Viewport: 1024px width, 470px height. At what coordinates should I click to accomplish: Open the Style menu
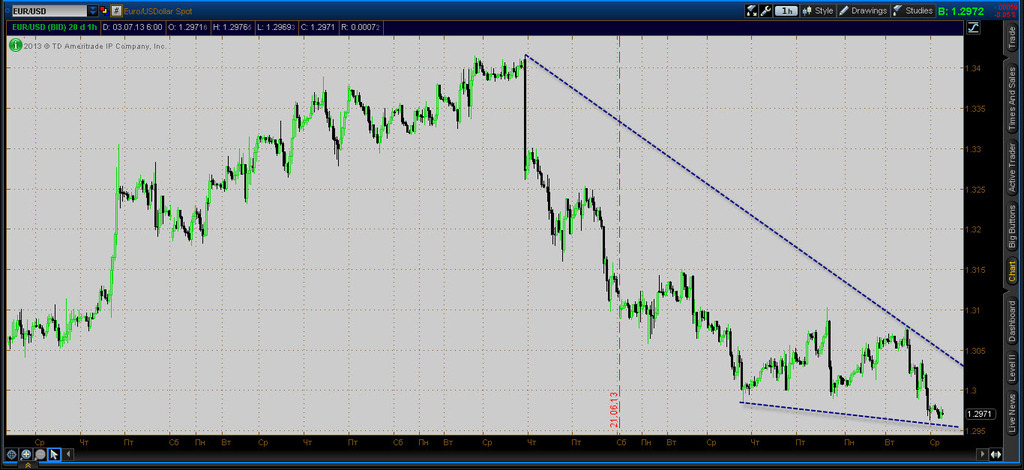pyautogui.click(x=818, y=10)
